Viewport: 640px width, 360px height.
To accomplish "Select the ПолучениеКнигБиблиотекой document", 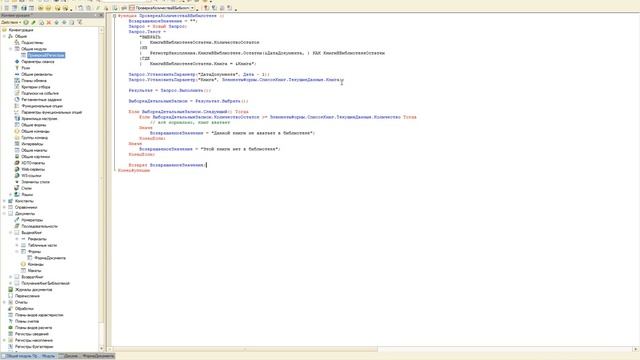I will (x=45, y=283).
